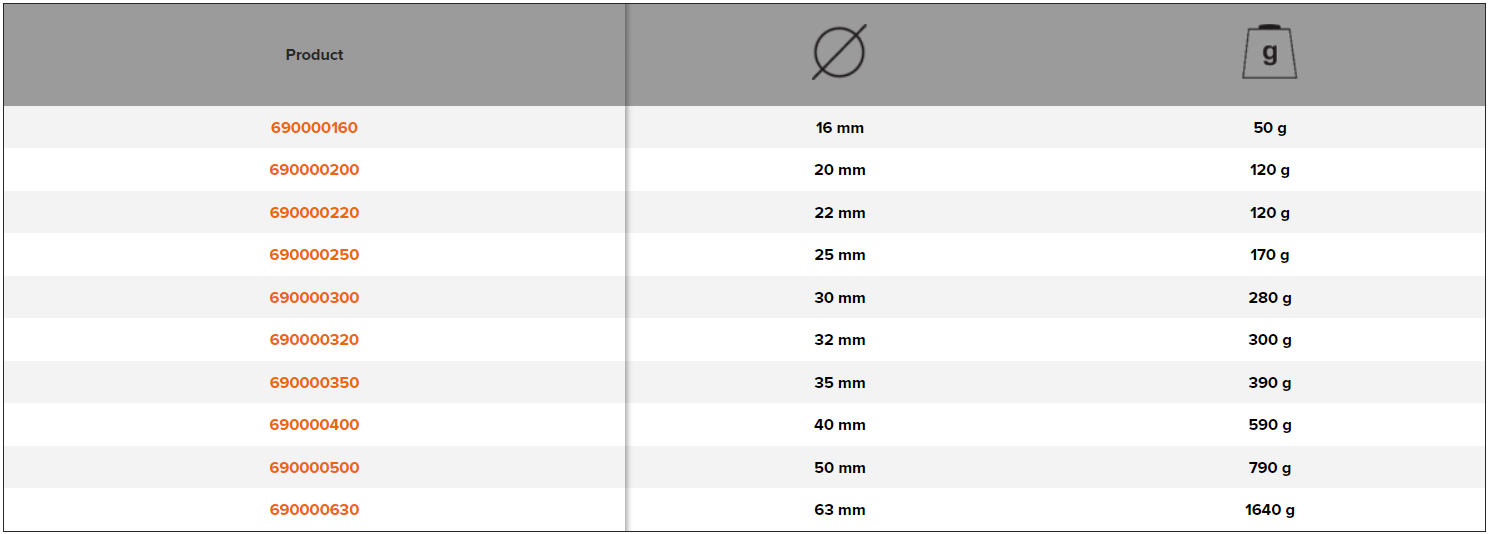Open product link 690000630
The width and height of the screenshot is (1489, 534).
pyautogui.click(x=314, y=510)
